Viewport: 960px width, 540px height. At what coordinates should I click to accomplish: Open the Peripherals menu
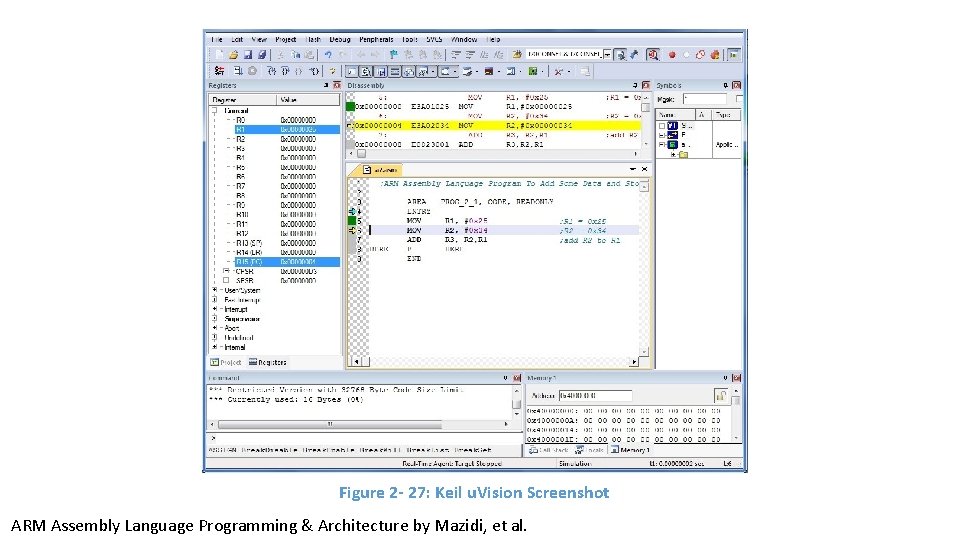tap(376, 39)
